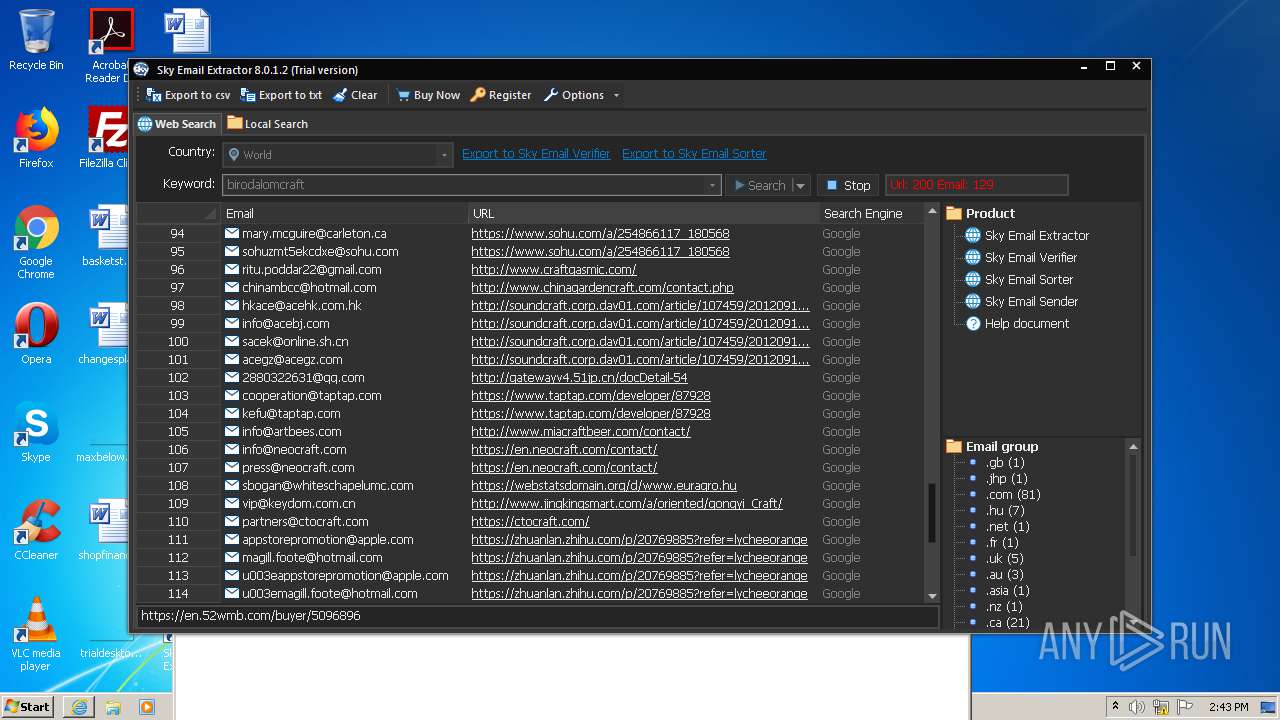1280x720 pixels.
Task: Select the .hu (7) email group
Action: click(x=1005, y=510)
